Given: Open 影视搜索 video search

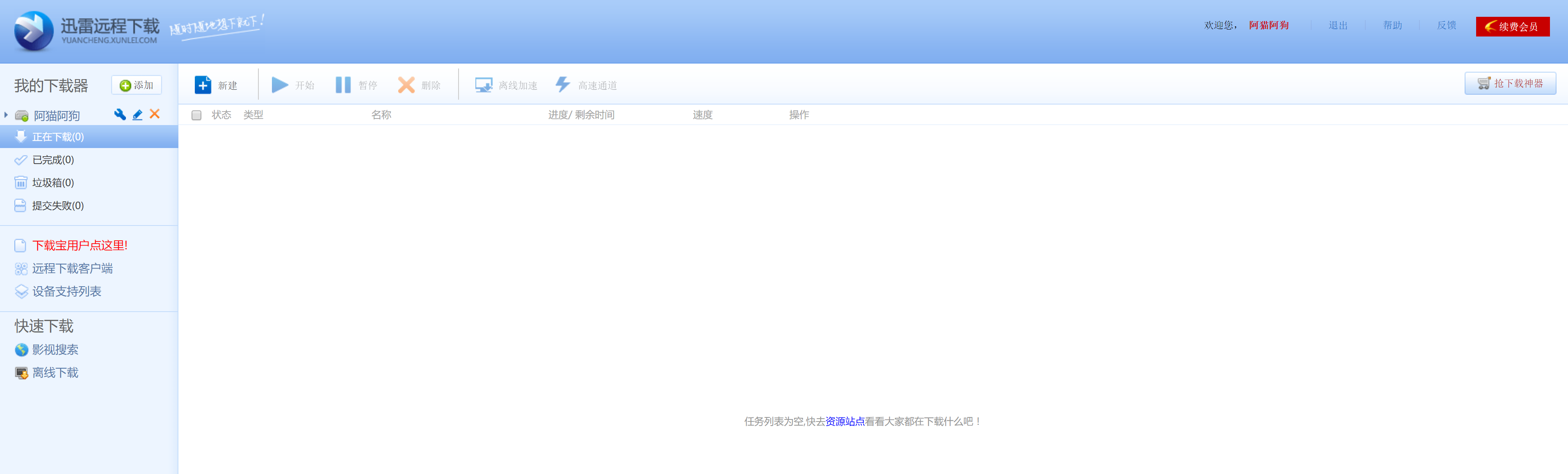Looking at the screenshot, I should coord(55,350).
